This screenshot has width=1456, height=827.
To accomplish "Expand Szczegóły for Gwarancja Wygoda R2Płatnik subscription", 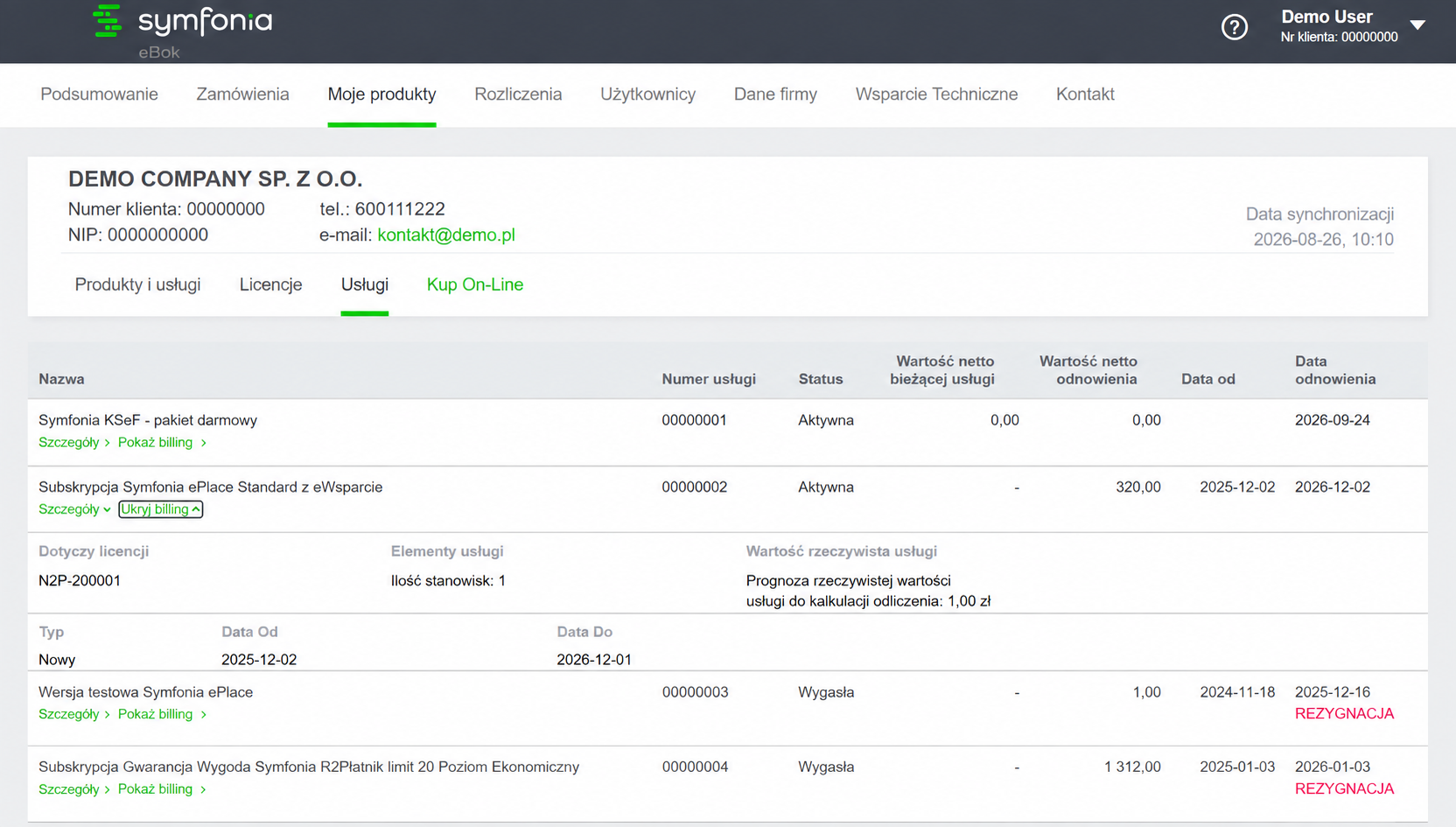I will (x=74, y=789).
